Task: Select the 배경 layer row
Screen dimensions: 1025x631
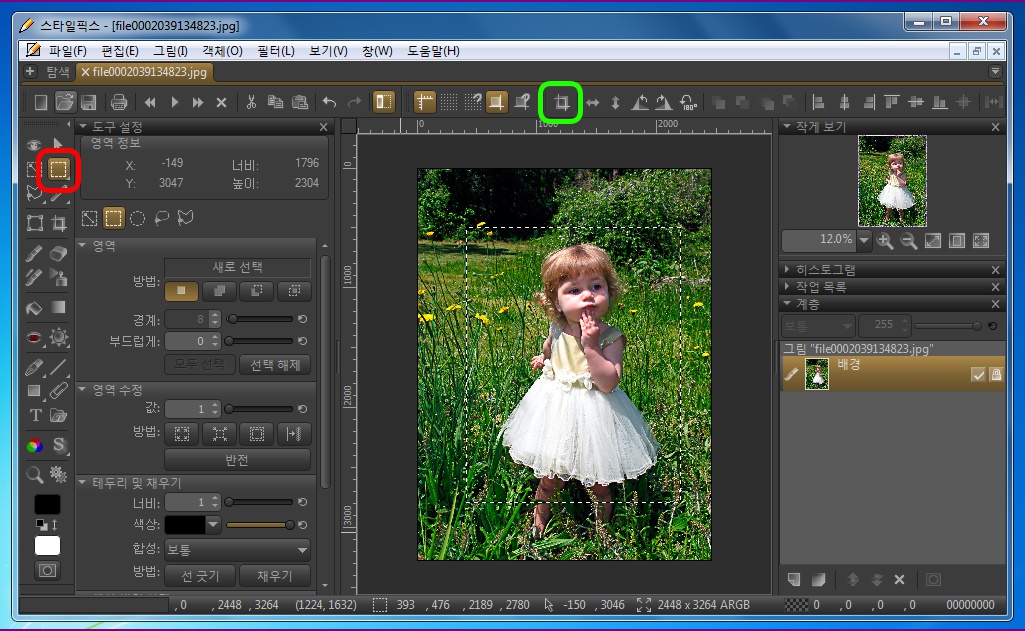Action: (x=893, y=374)
